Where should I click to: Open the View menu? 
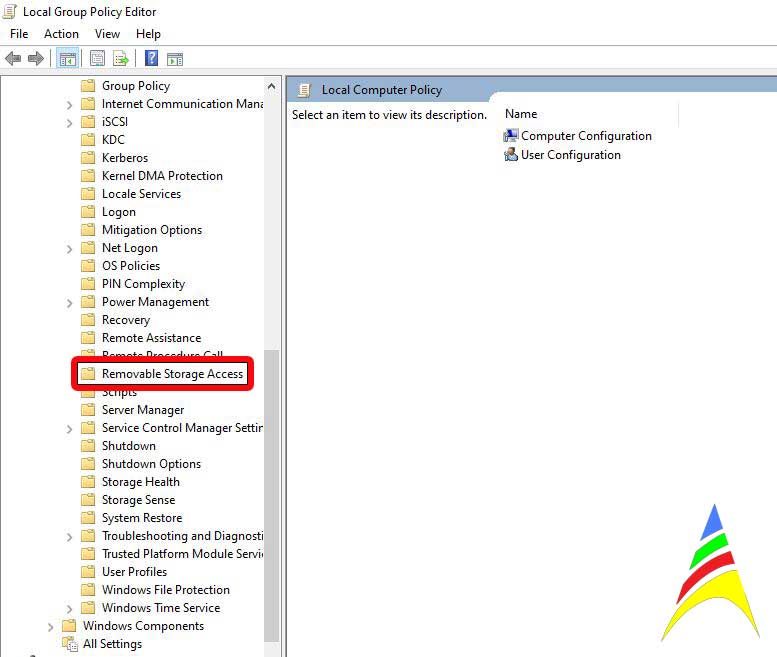(108, 34)
